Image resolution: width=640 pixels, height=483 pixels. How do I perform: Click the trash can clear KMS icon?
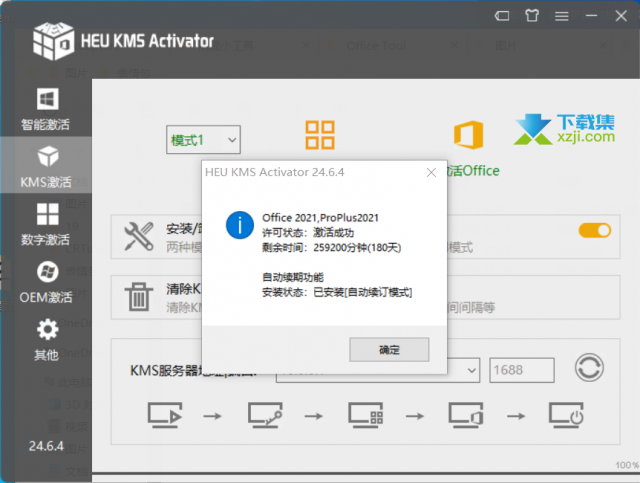[137, 297]
